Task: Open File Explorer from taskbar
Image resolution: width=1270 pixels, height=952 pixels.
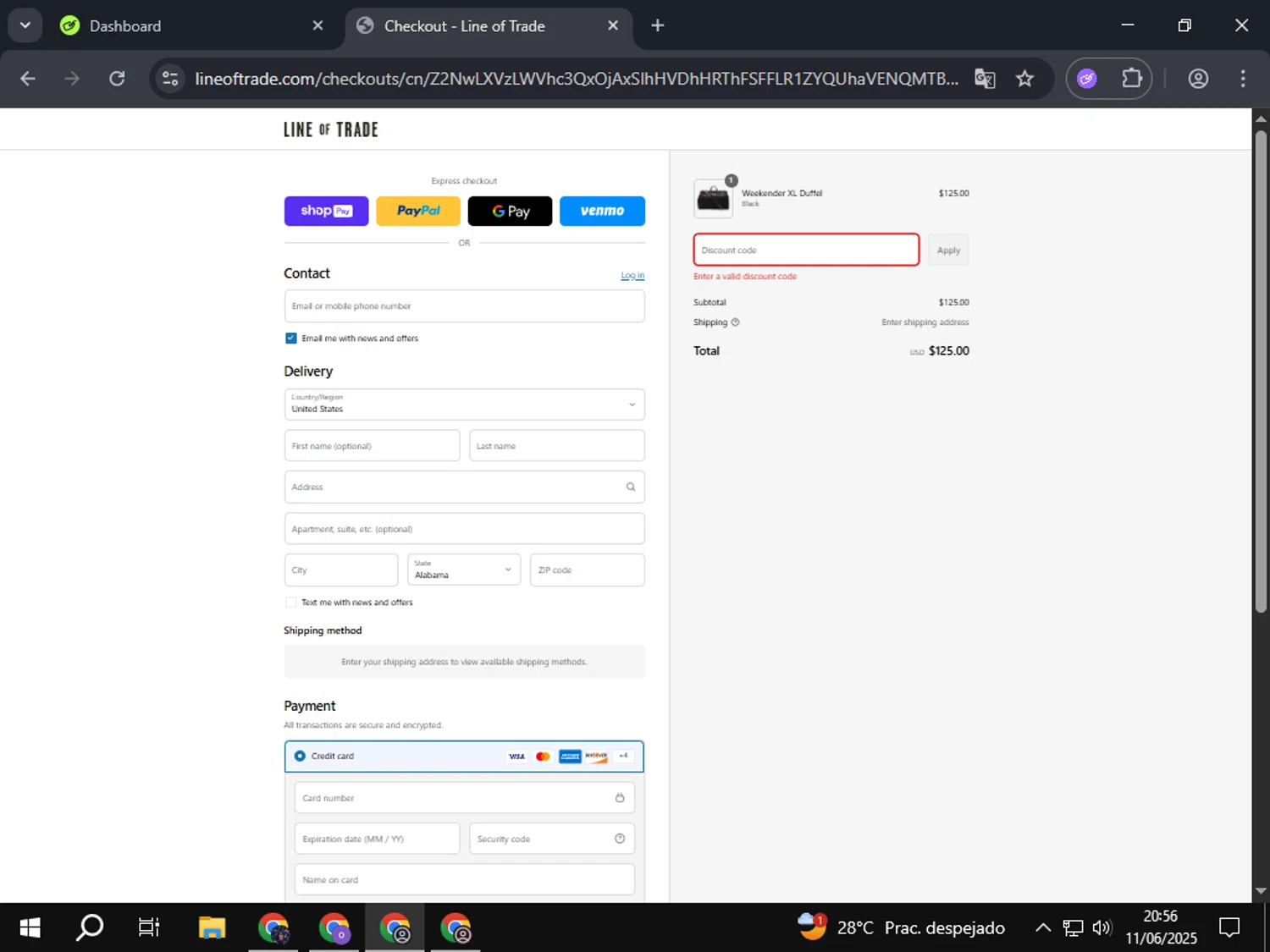Action: (x=212, y=927)
